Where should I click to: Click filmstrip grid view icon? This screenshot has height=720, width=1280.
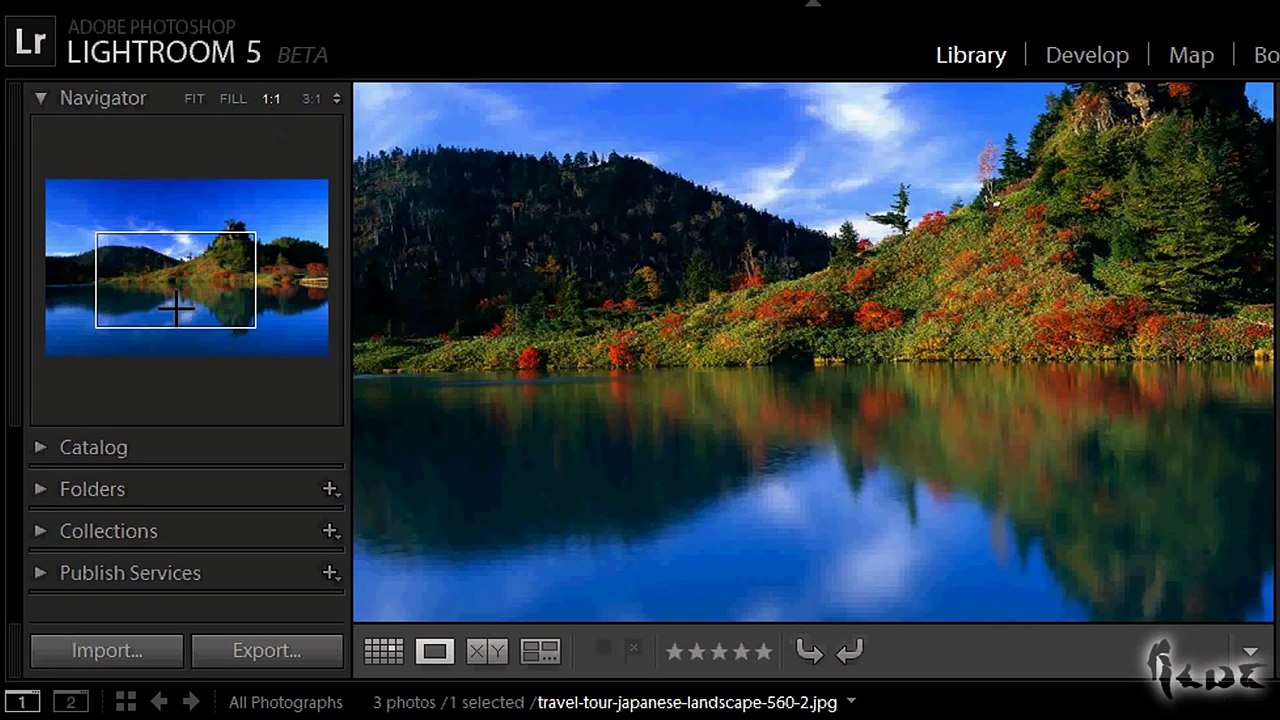(126, 702)
